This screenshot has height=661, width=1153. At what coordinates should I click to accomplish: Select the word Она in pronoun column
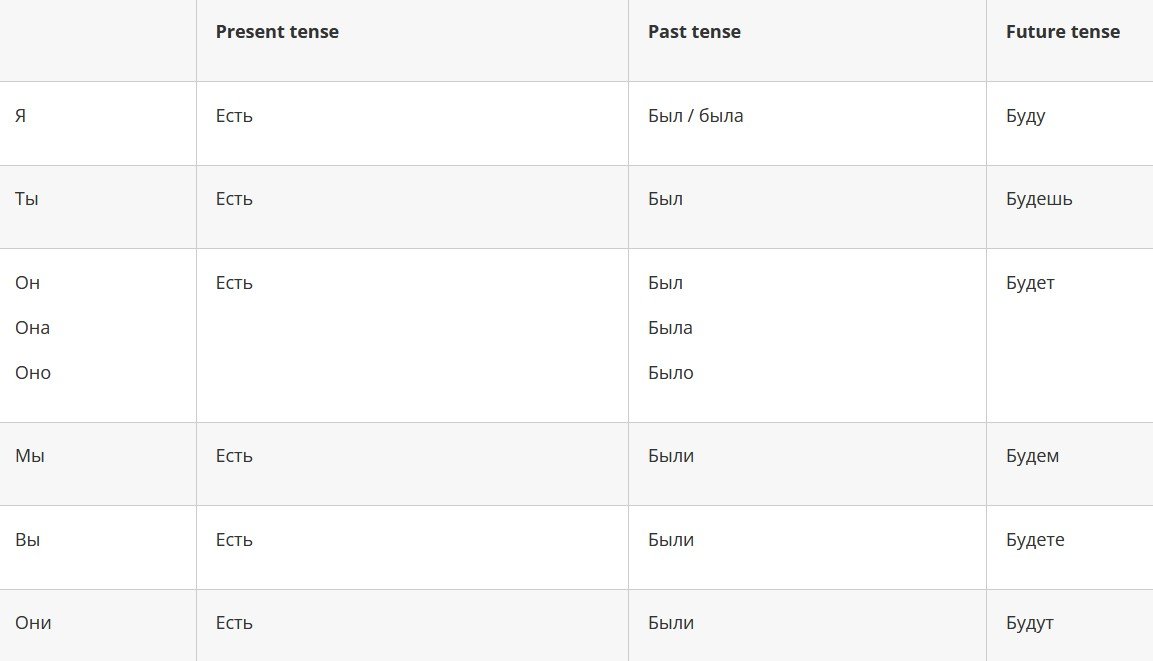tap(32, 328)
